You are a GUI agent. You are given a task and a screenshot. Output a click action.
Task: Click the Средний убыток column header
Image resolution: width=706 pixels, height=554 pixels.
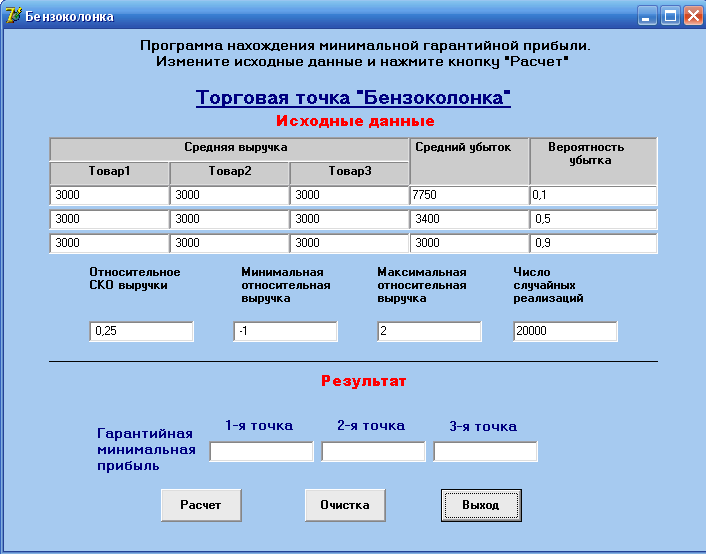point(469,161)
